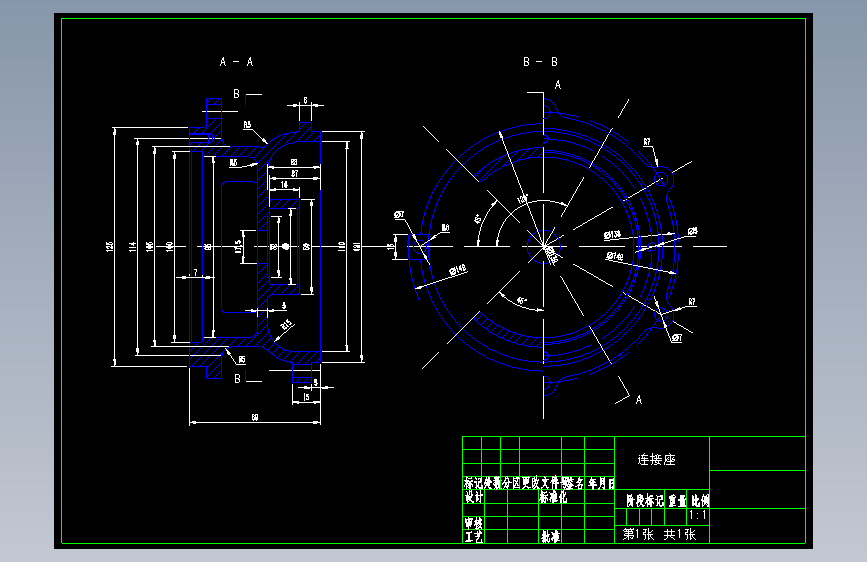Screen dimensions: 867x562
Task: Select the Ø7 label at left lug
Action: 399,215
